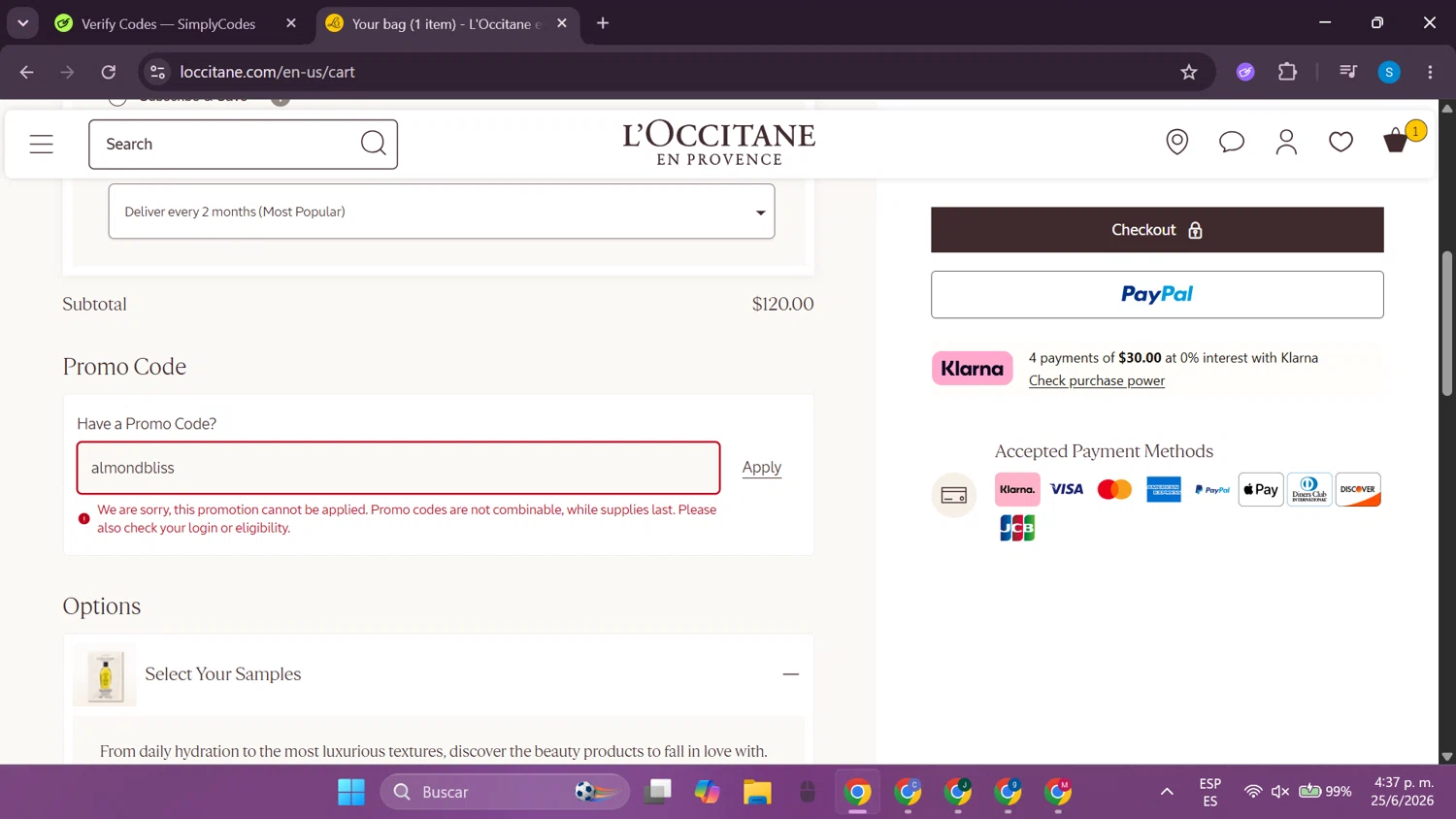The height and width of the screenshot is (819, 1456).
Task: Click the page vertical scrollbar thumb
Action: click(x=1447, y=323)
